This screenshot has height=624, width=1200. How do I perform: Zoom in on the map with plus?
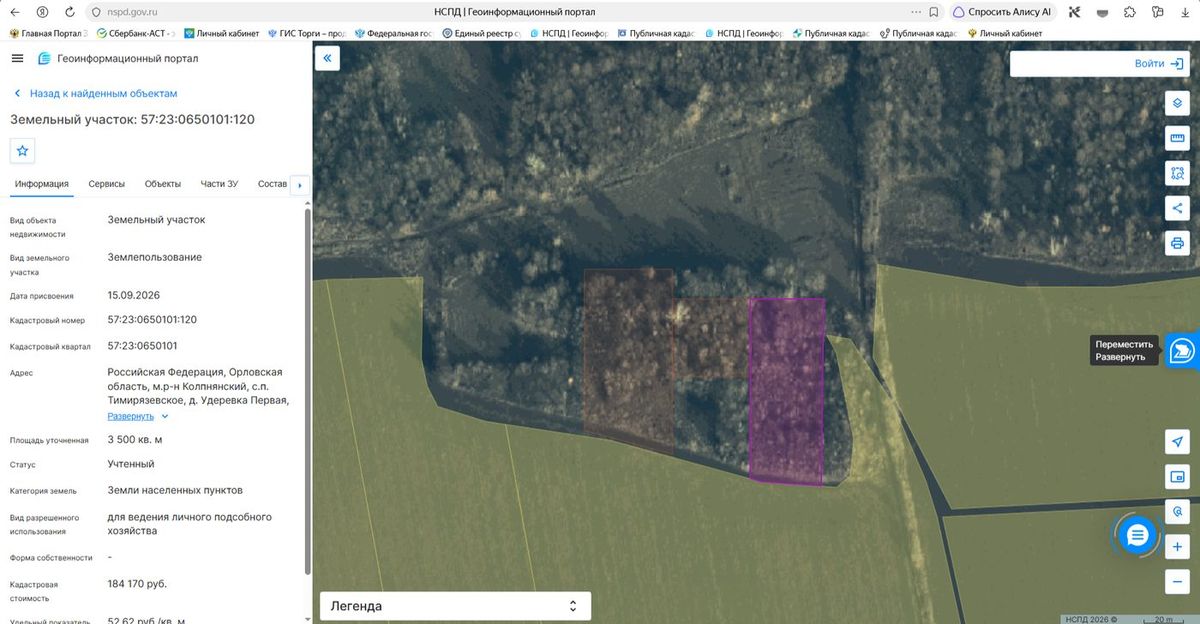(1177, 547)
